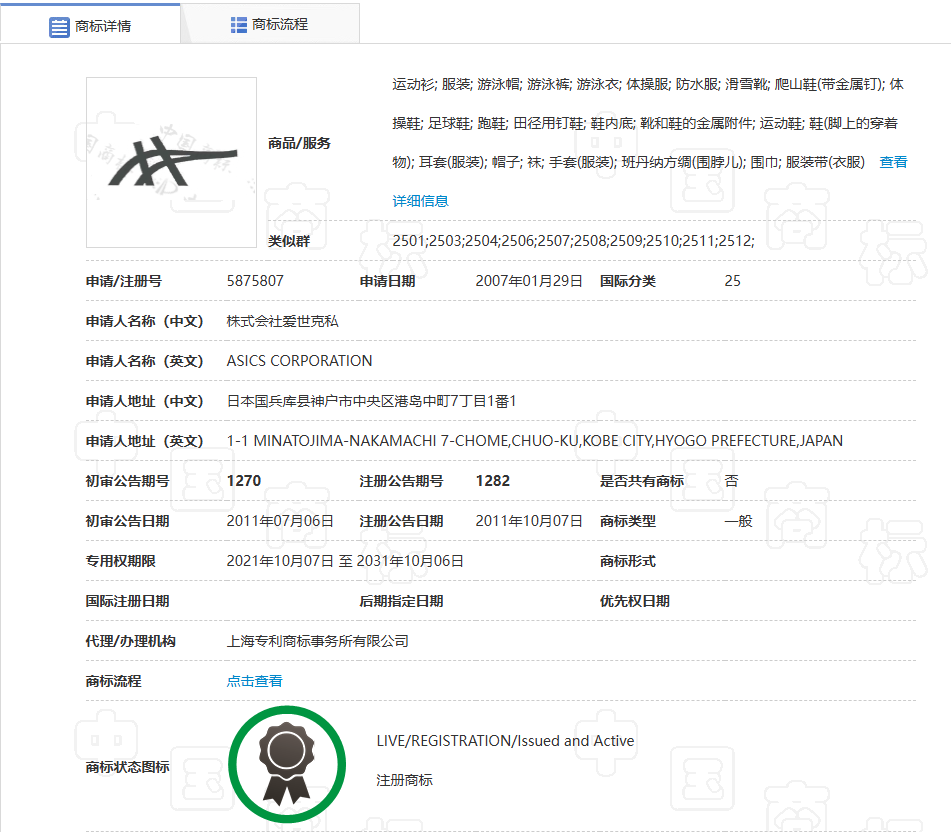
Task: Click the 商标状态图标 field label
Action: pos(127,767)
